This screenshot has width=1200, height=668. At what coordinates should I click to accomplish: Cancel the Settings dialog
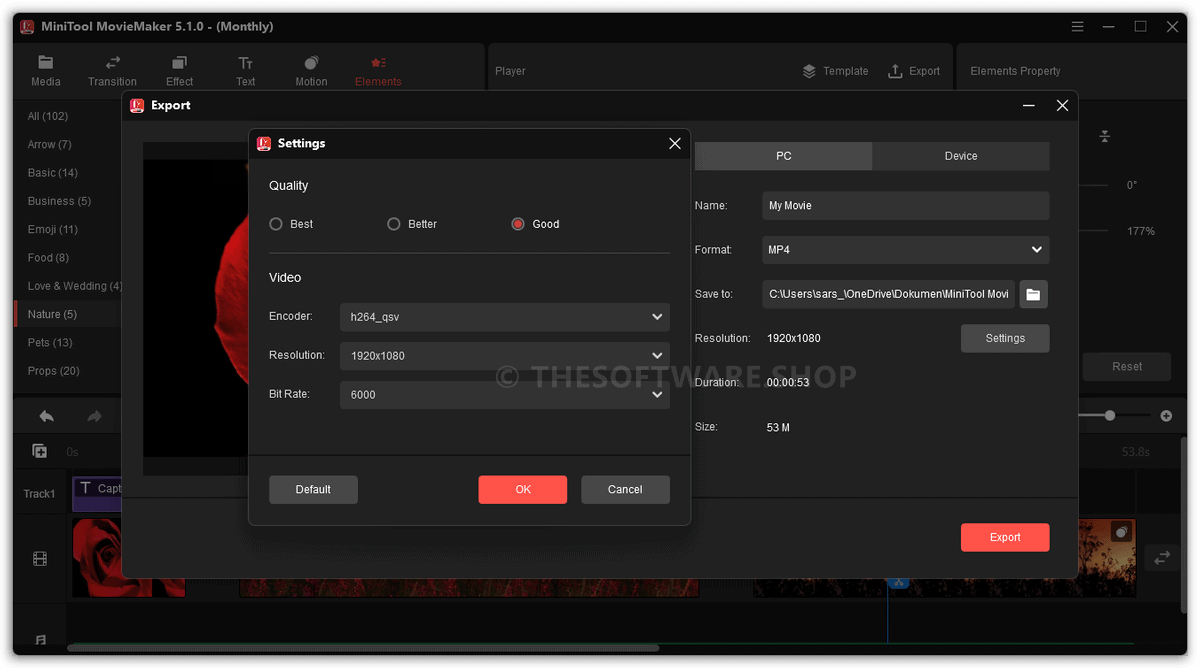(625, 490)
